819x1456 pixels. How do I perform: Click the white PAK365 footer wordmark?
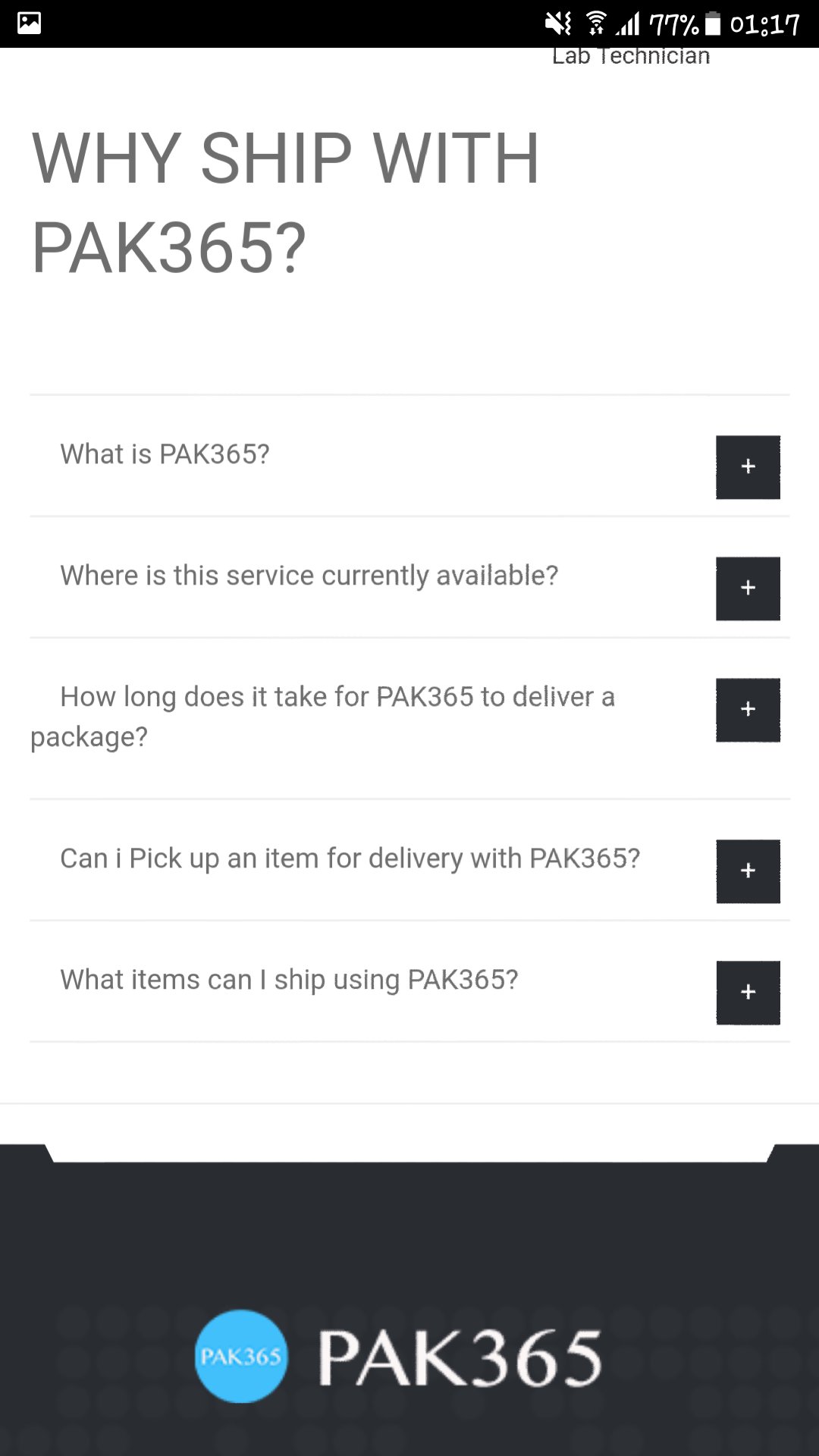coord(460,1359)
